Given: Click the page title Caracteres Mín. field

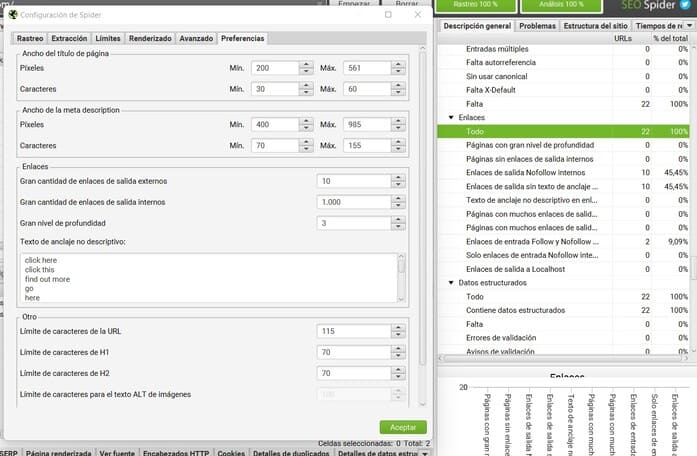Looking at the screenshot, I should [x=275, y=89].
